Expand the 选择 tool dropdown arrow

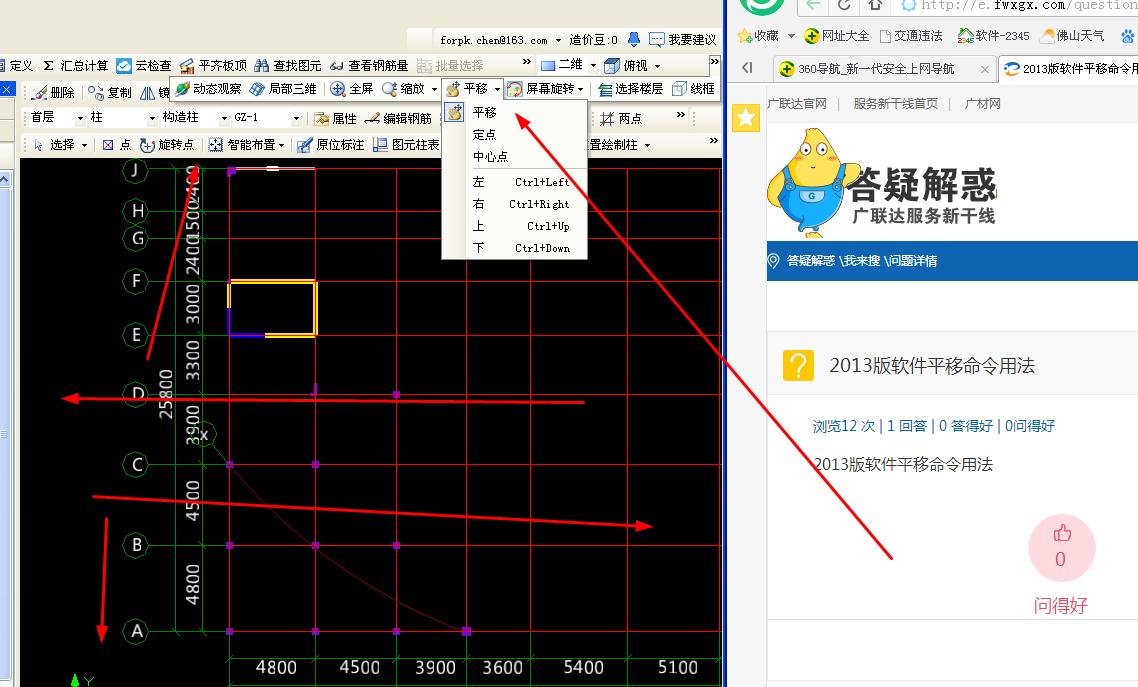[84, 145]
